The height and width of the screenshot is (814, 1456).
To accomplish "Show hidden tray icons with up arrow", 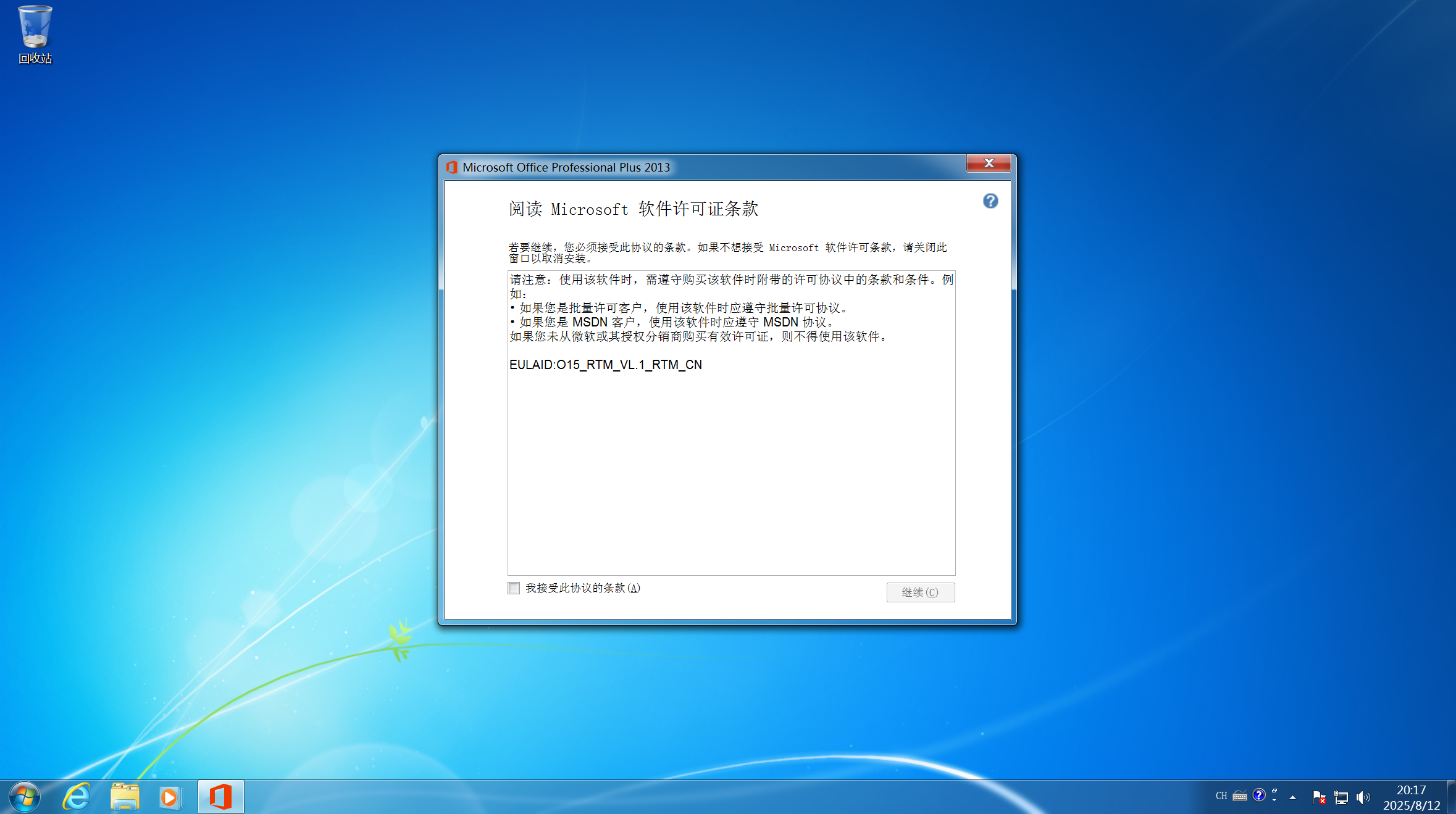I will click(1292, 797).
